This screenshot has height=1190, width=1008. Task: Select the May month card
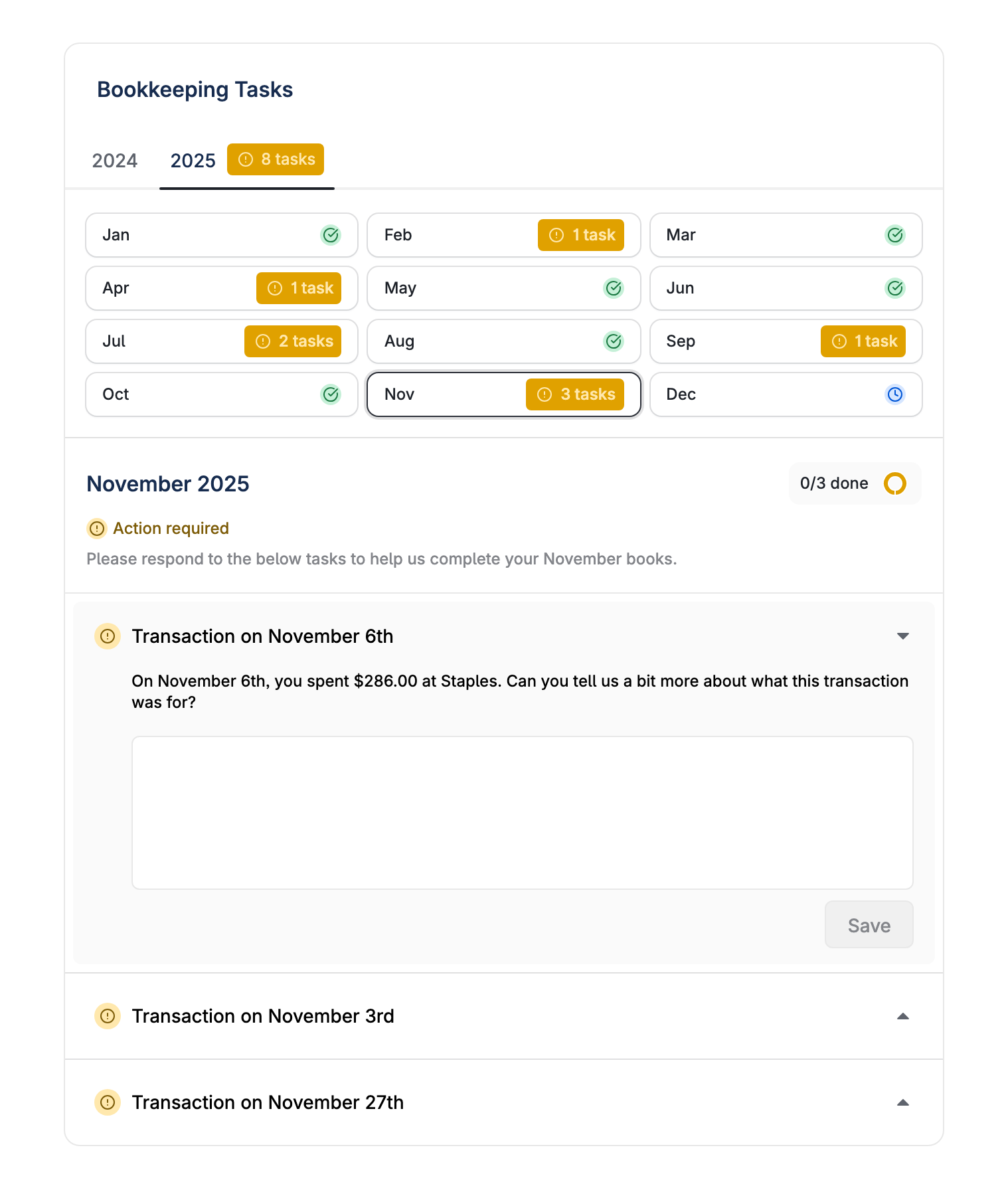pos(504,288)
